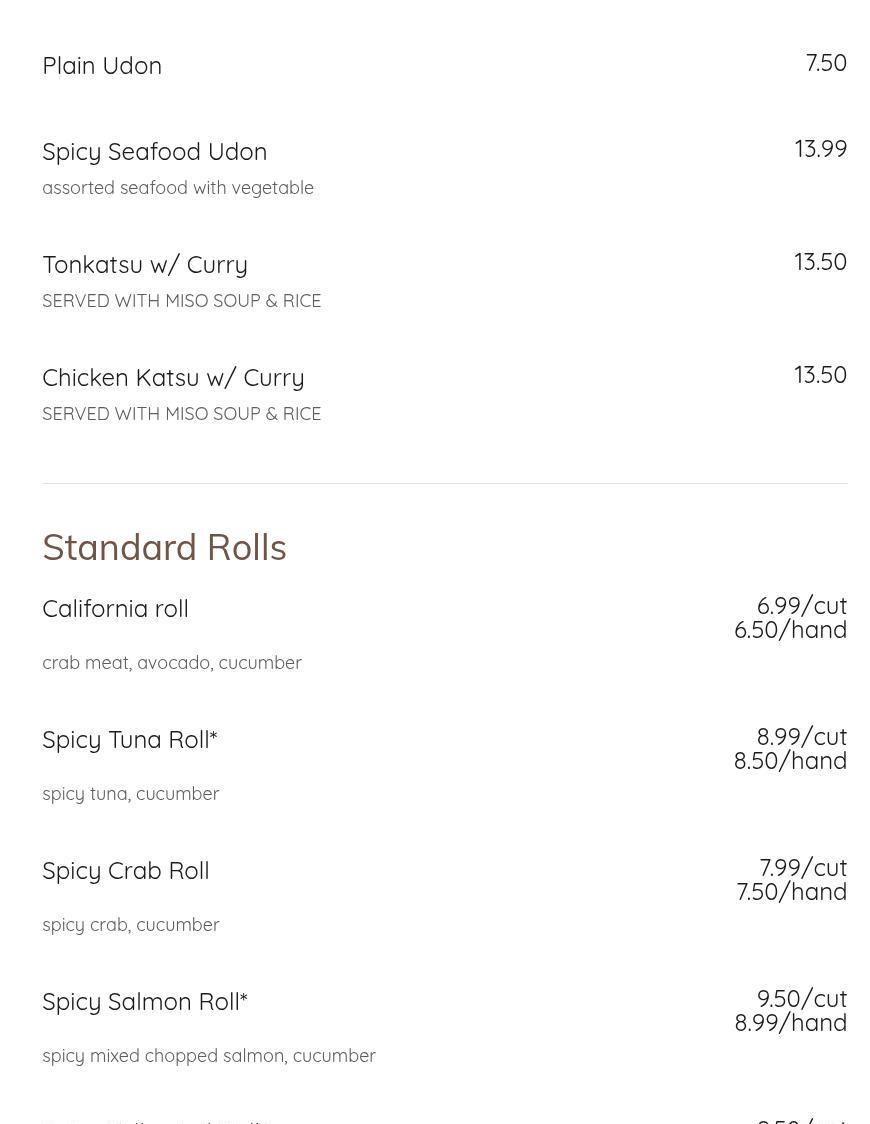The width and height of the screenshot is (870, 1124).
Task: Click the 7.99/cut price for Spicy Crab Roll
Action: click(x=803, y=868)
